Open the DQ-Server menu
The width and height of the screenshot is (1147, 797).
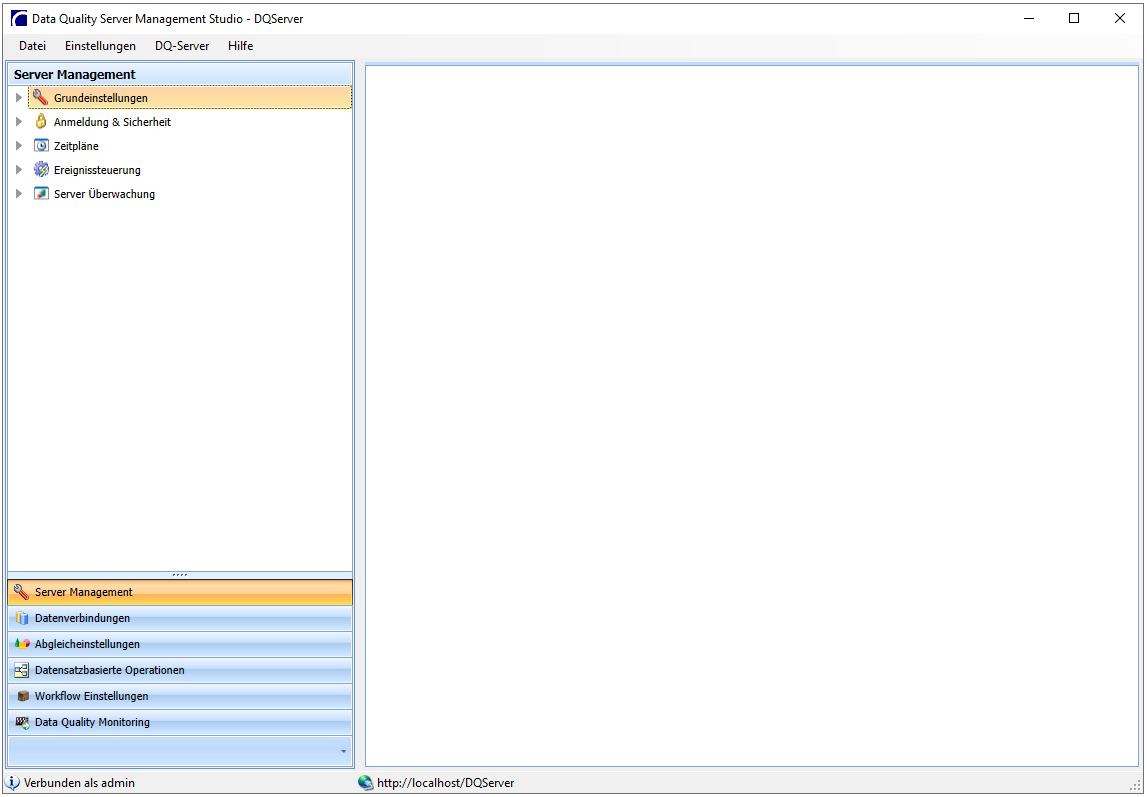click(182, 45)
